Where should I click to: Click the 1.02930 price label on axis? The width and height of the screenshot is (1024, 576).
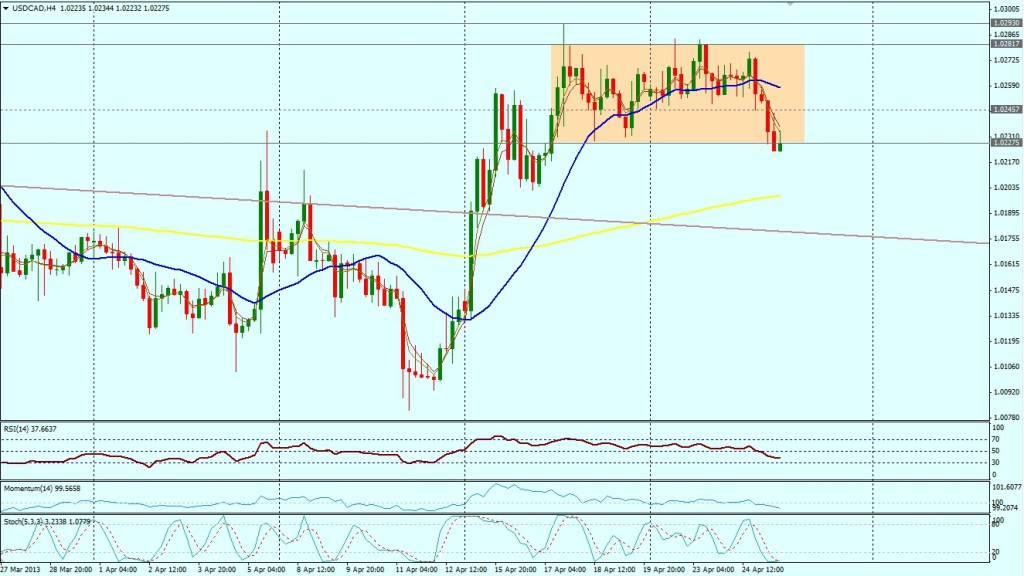coord(1005,22)
